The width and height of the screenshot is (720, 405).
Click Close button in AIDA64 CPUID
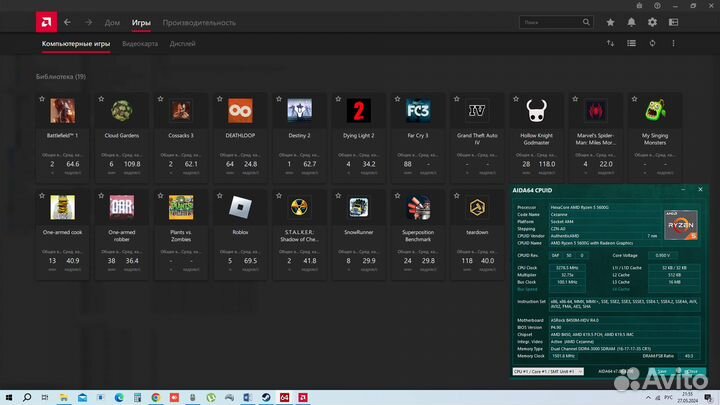tap(692, 371)
